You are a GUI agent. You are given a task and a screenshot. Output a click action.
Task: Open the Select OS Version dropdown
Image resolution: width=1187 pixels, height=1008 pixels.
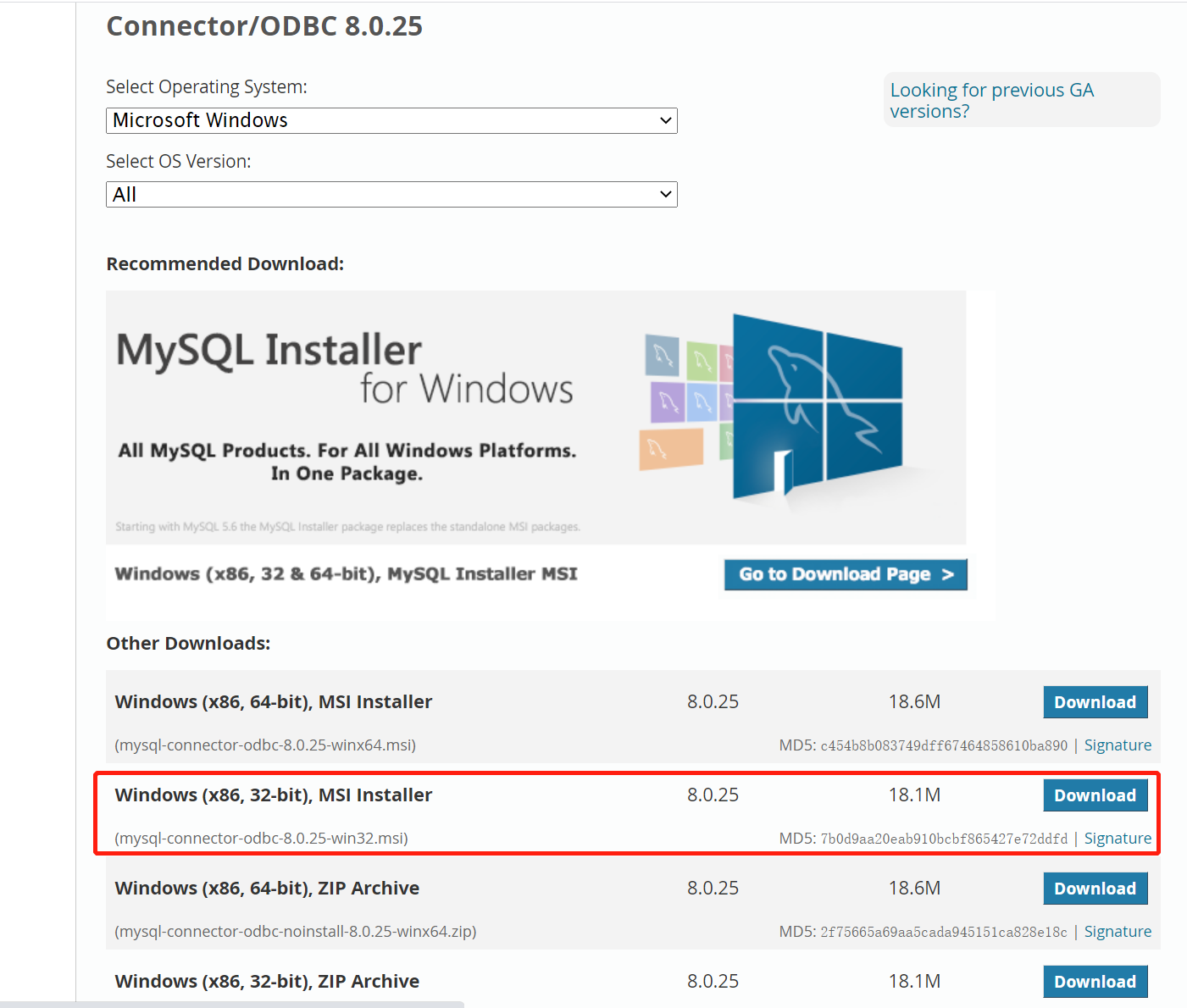[x=391, y=194]
